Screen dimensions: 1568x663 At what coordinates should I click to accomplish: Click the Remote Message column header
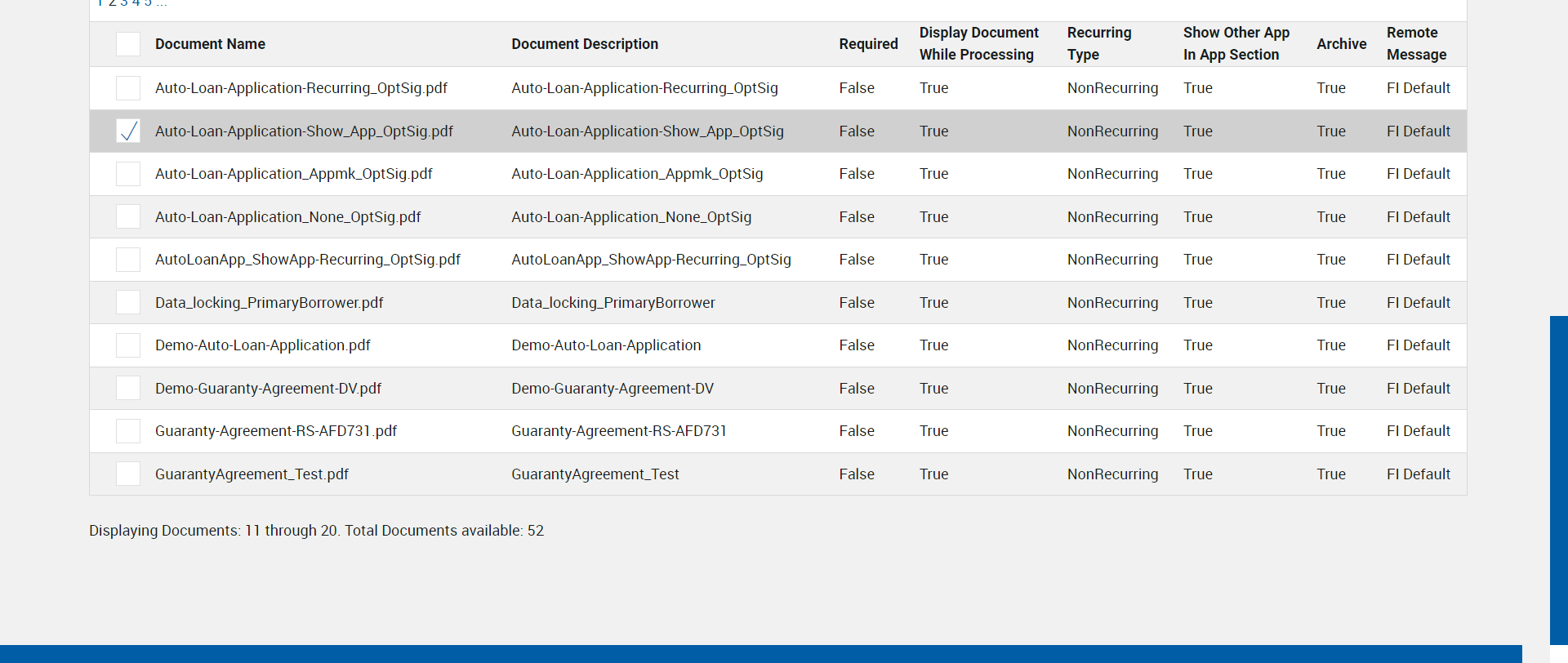[1416, 44]
